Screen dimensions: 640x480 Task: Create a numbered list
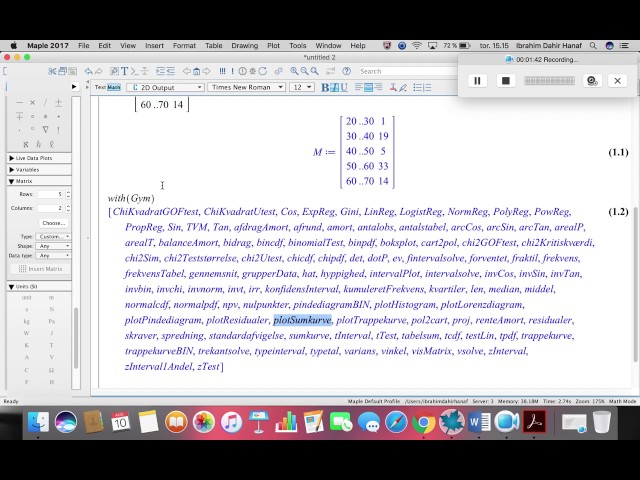click(427, 87)
